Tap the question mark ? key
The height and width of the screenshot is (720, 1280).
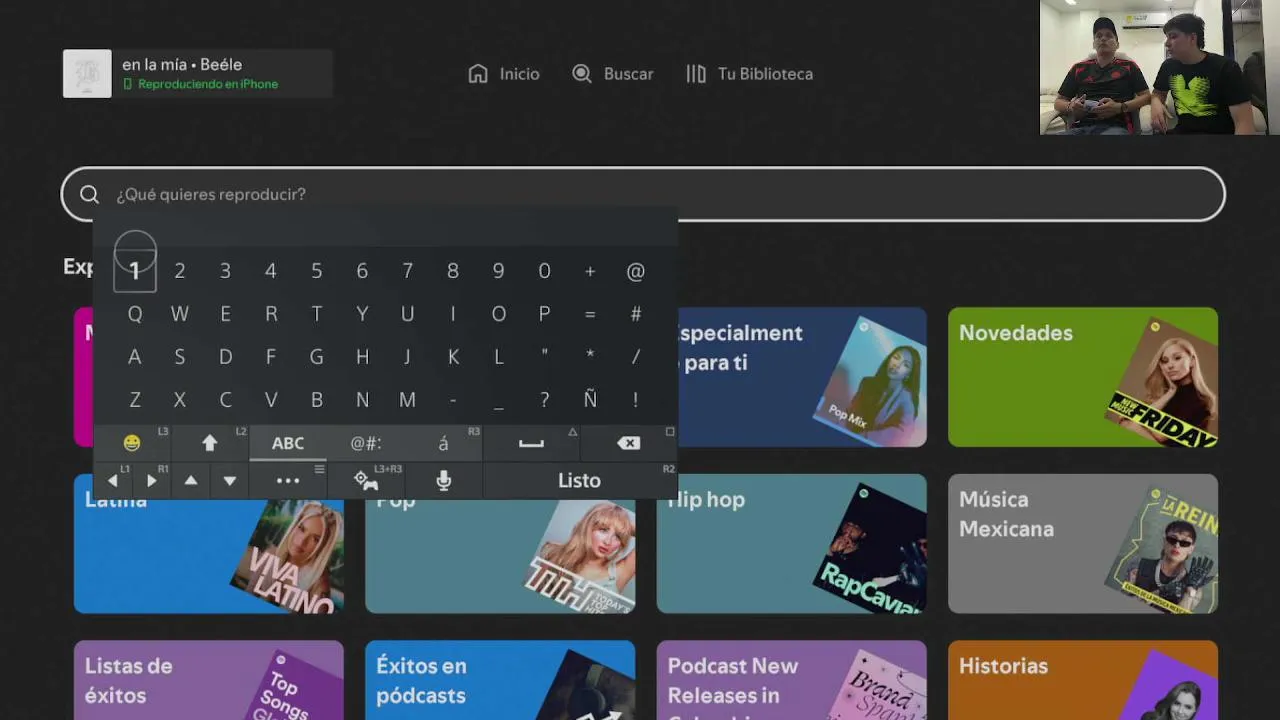544,400
